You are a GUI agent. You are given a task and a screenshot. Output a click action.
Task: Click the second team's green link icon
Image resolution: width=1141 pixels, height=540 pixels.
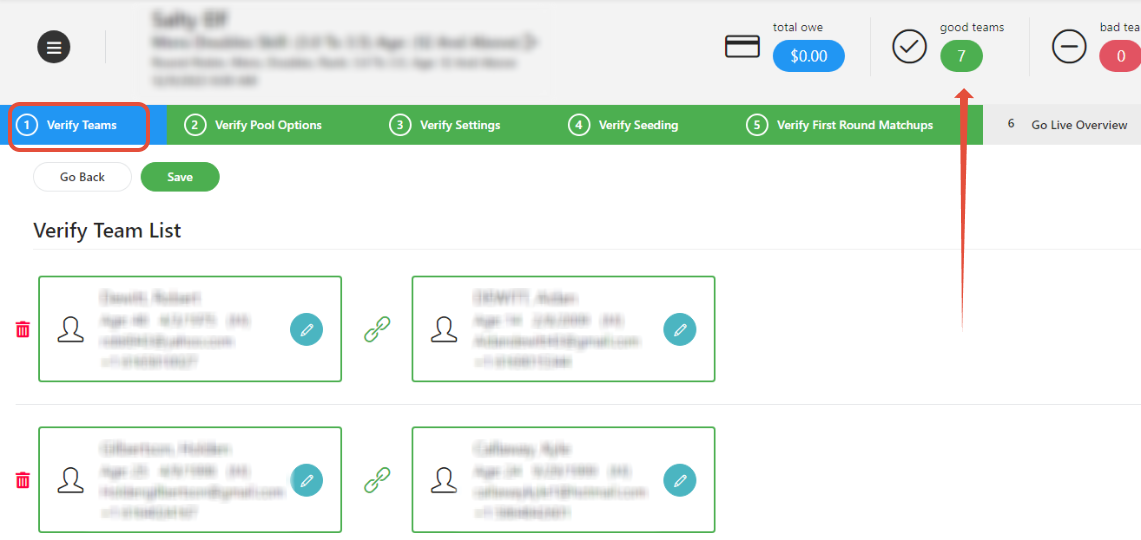pyautogui.click(x=377, y=480)
